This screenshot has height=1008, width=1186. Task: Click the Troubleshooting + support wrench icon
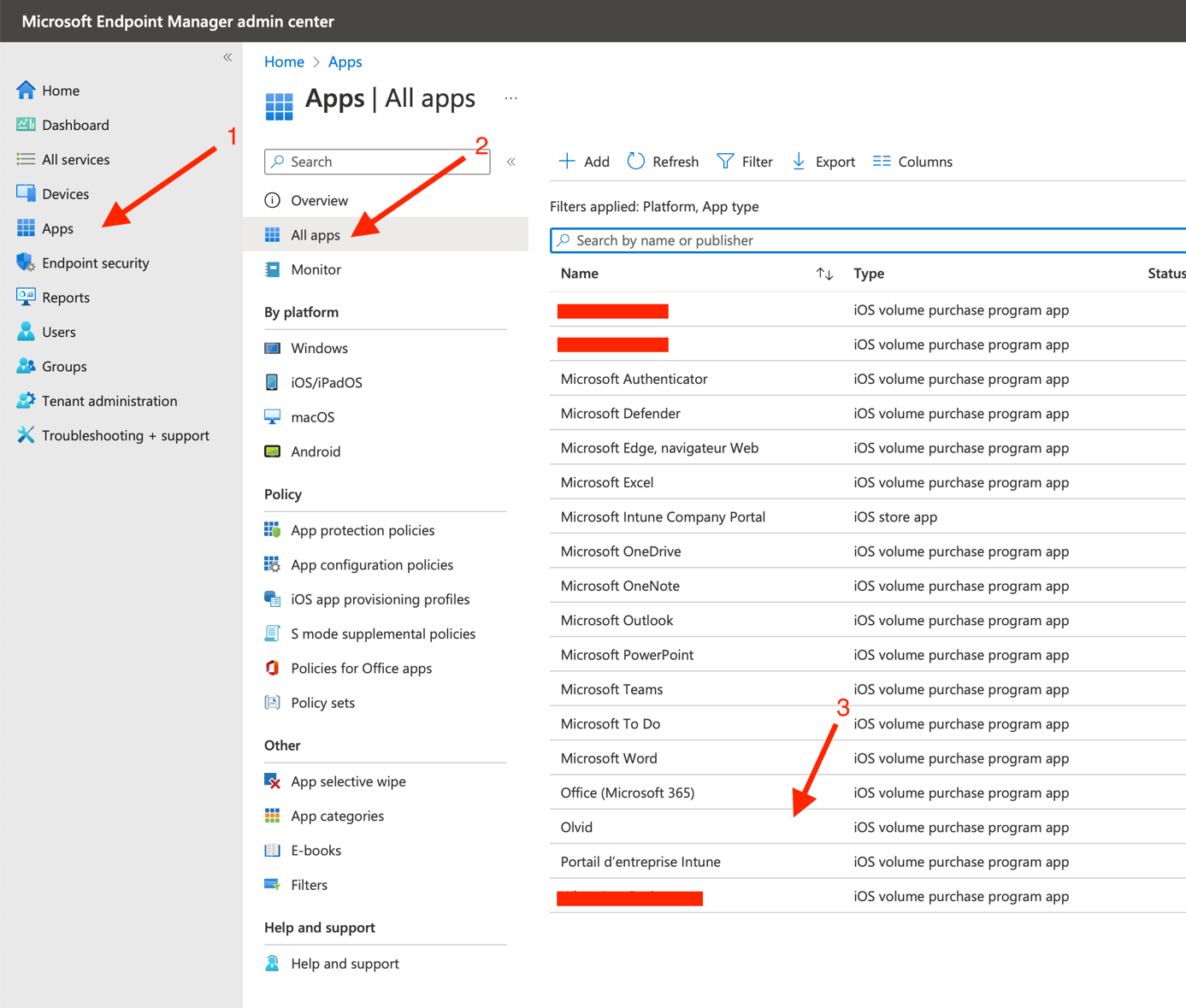tap(26, 435)
